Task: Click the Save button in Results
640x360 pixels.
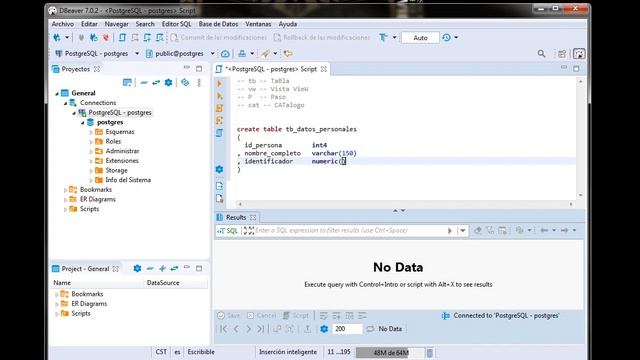Action: pyautogui.click(x=229, y=316)
